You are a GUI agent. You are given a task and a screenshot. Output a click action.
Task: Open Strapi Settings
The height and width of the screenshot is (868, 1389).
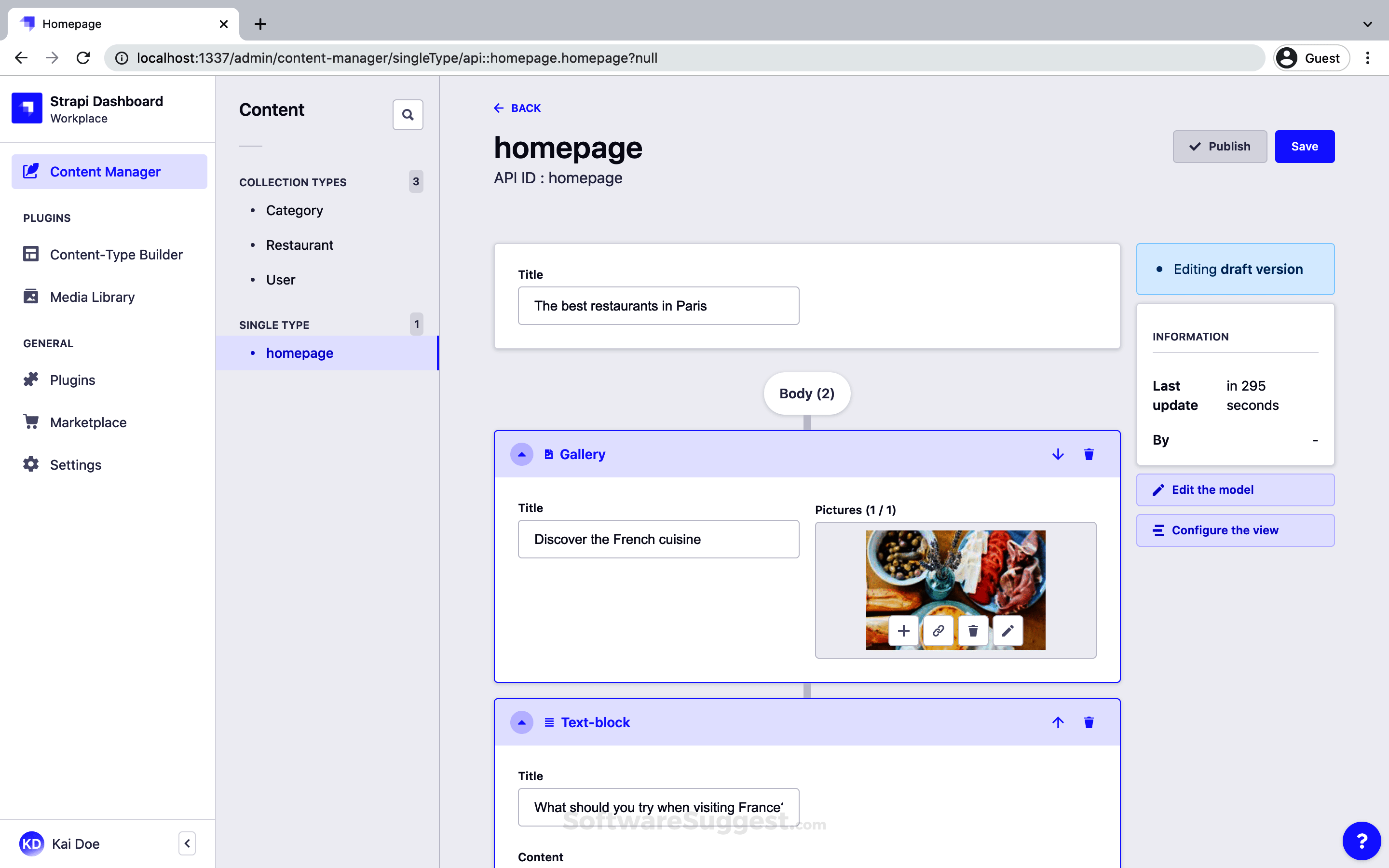[75, 464]
